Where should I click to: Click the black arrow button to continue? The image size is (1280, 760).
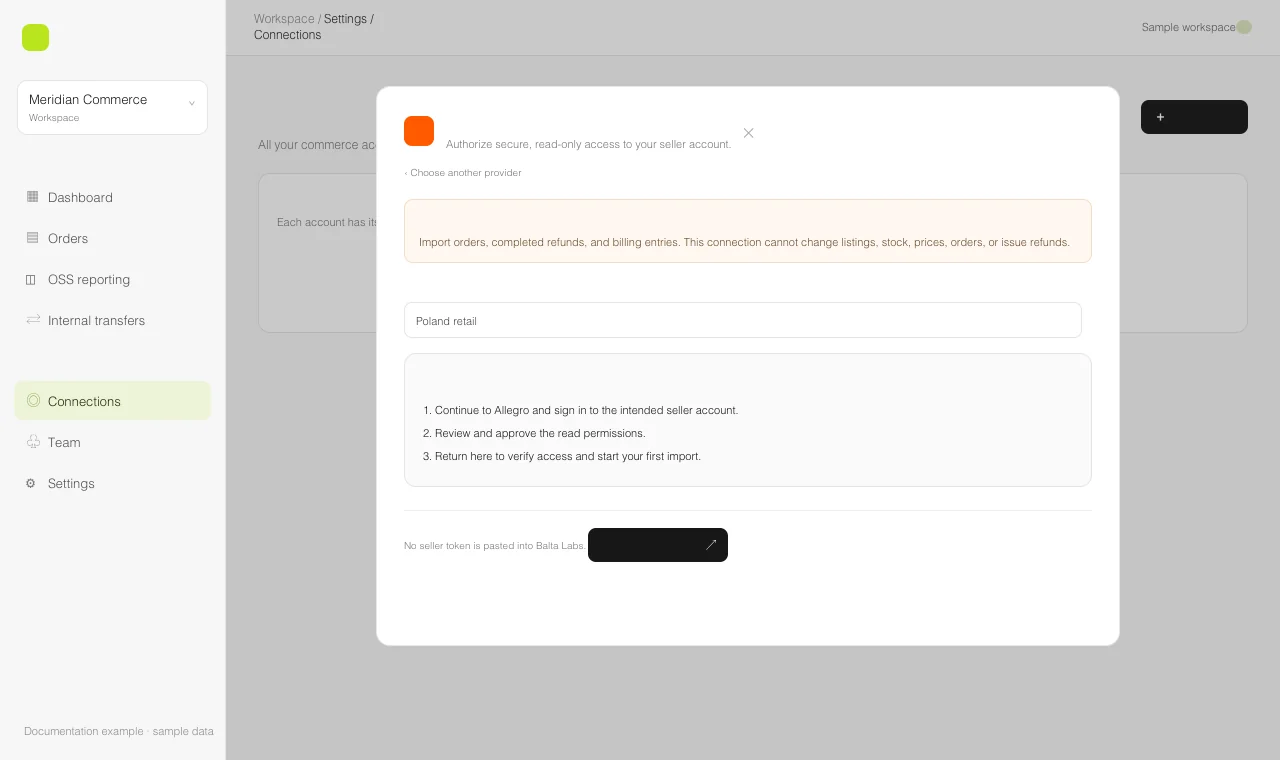[x=658, y=545]
